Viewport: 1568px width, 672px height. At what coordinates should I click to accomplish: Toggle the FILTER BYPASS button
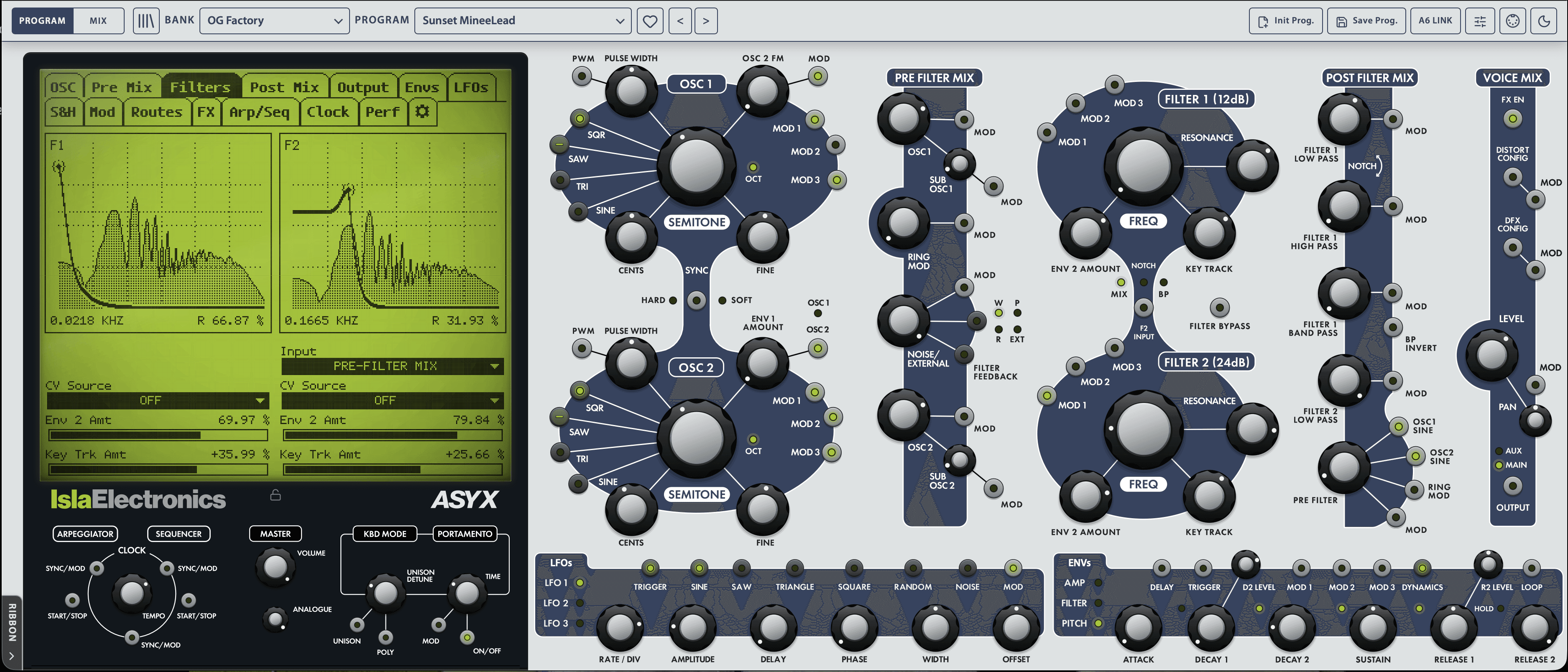tap(1219, 308)
